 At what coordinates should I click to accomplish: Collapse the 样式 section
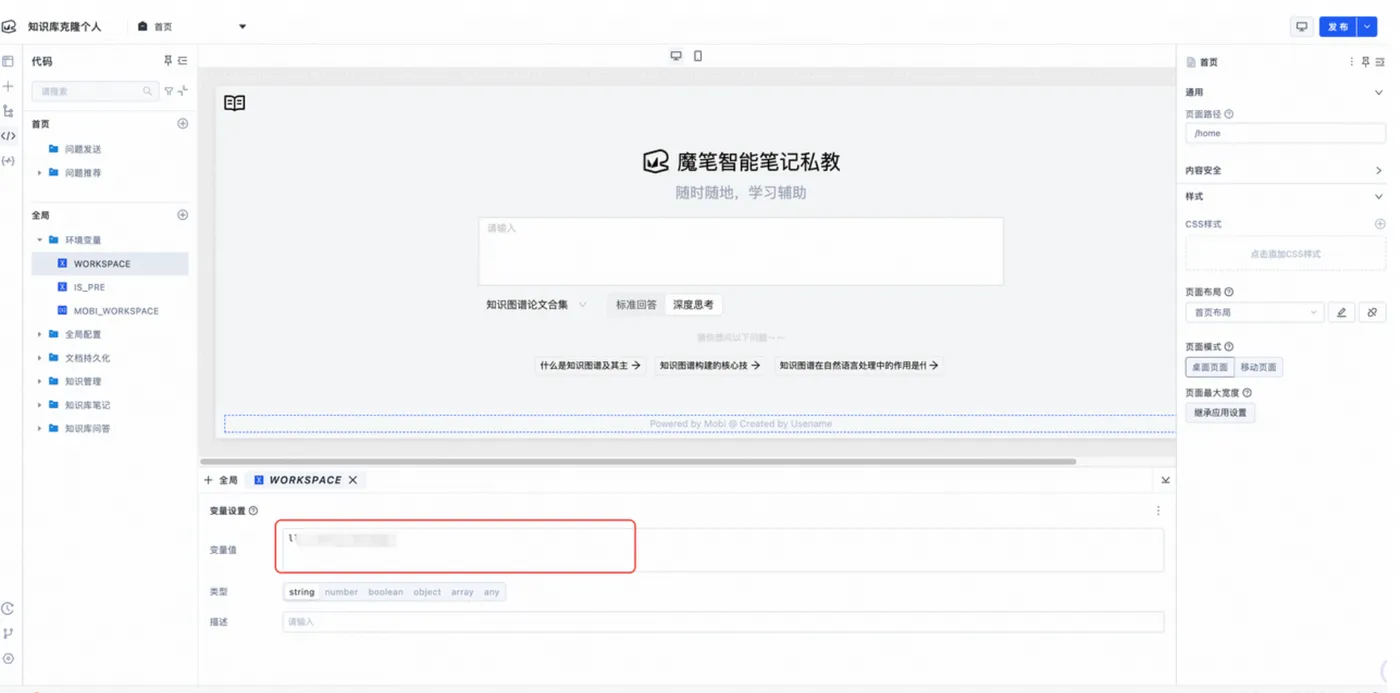(1378, 197)
